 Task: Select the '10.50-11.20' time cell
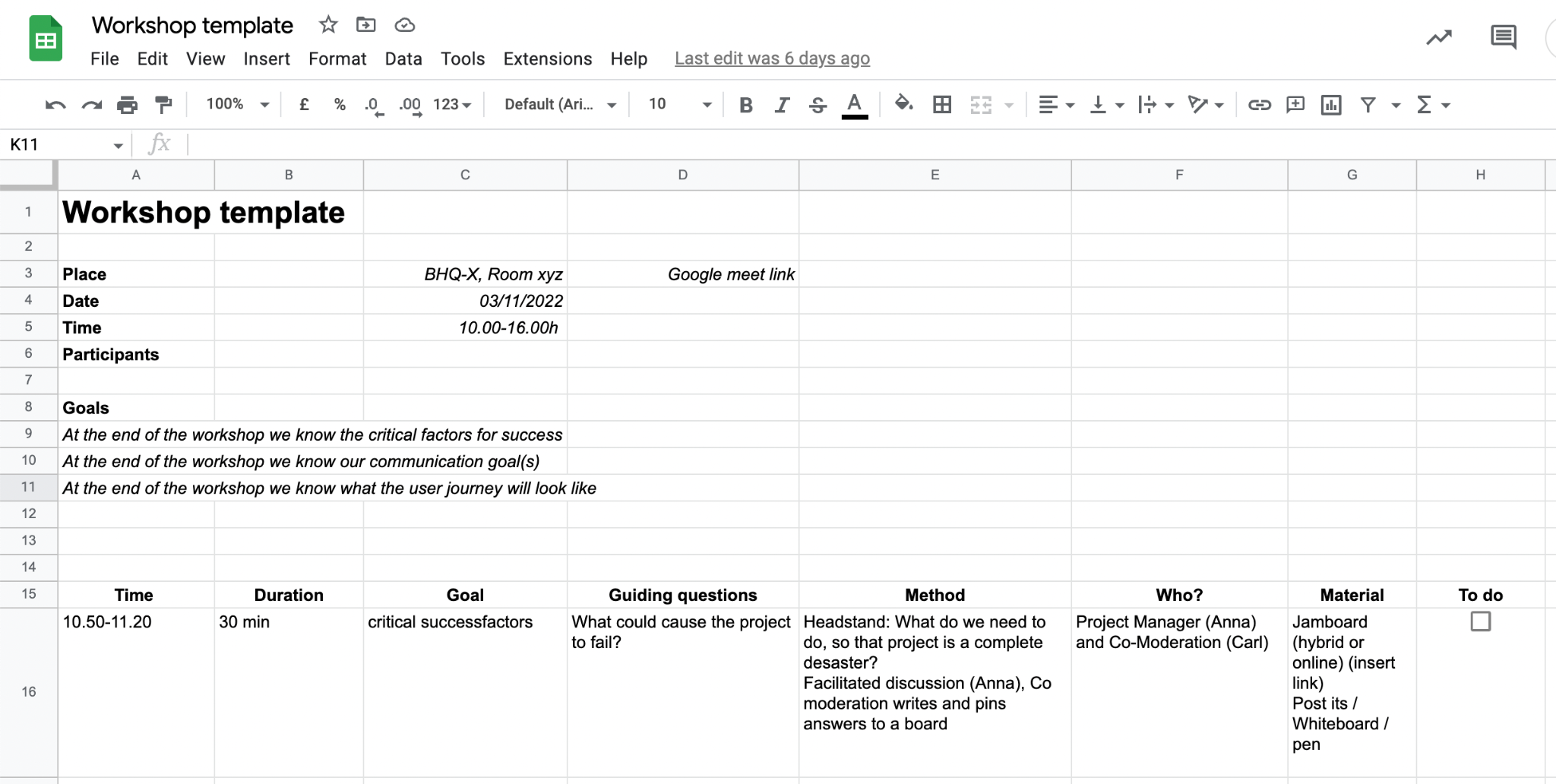coord(136,691)
